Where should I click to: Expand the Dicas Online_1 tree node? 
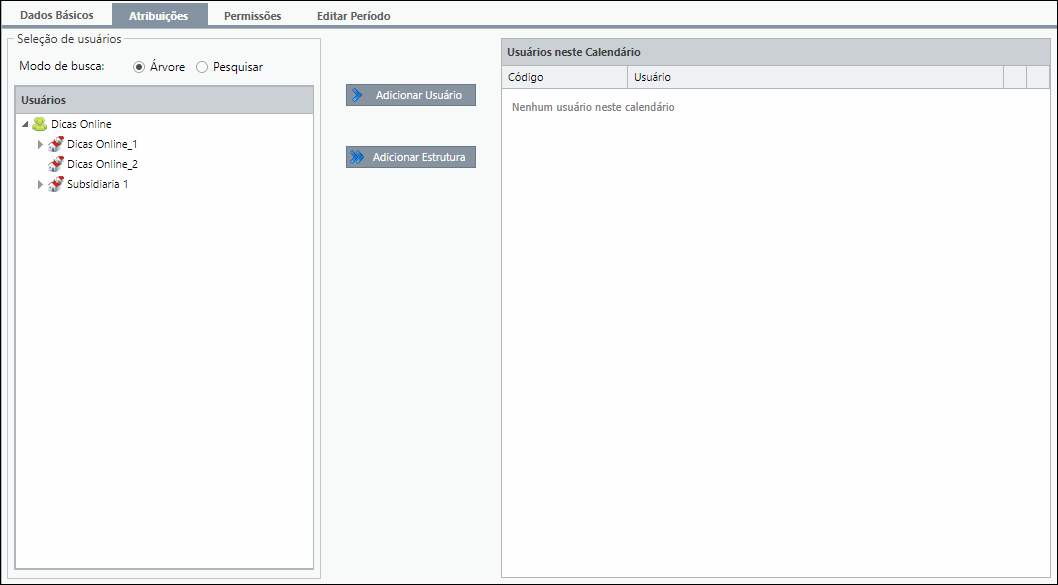pos(40,144)
